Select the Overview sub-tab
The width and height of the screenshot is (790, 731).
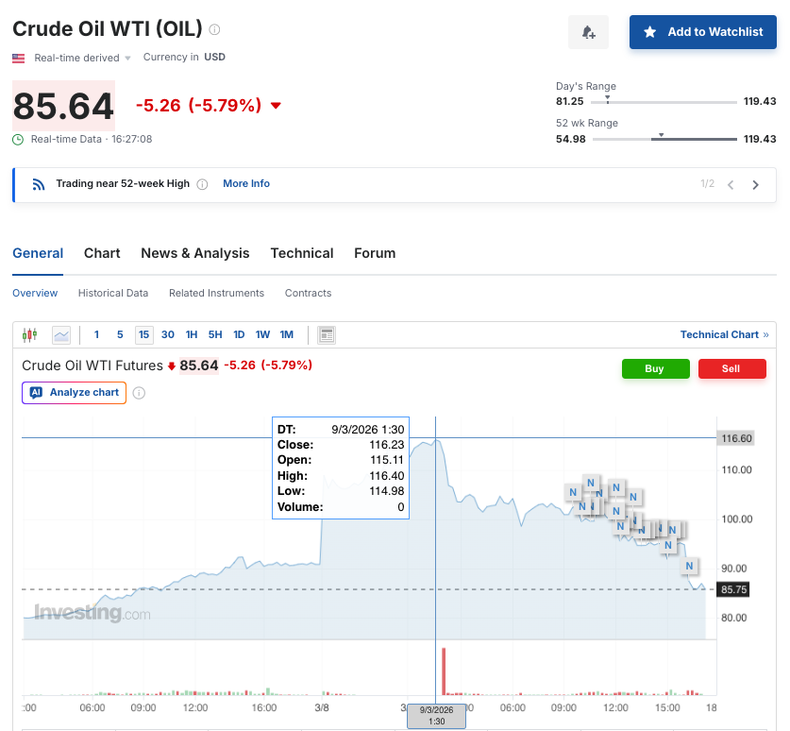pyautogui.click(x=35, y=293)
